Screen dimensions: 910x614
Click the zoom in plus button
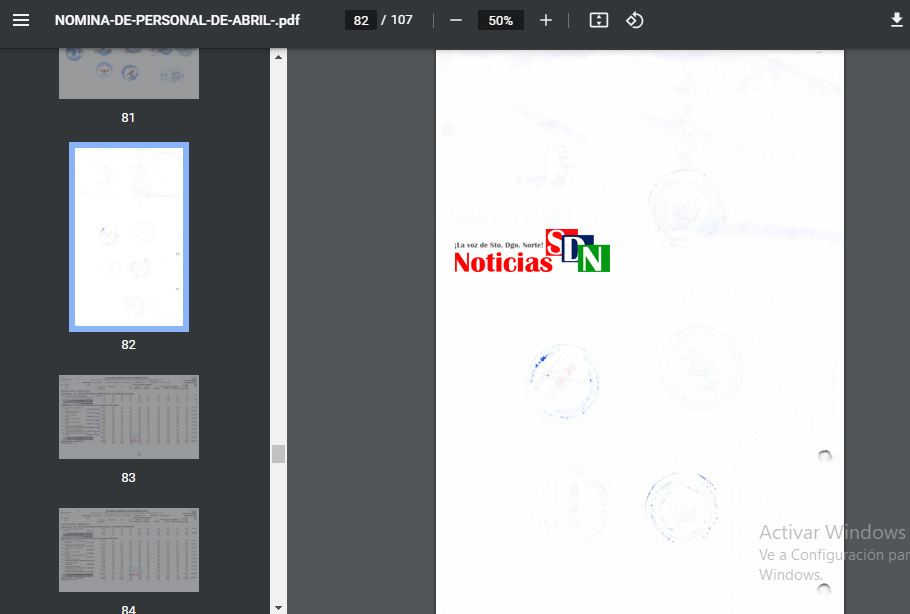545,20
